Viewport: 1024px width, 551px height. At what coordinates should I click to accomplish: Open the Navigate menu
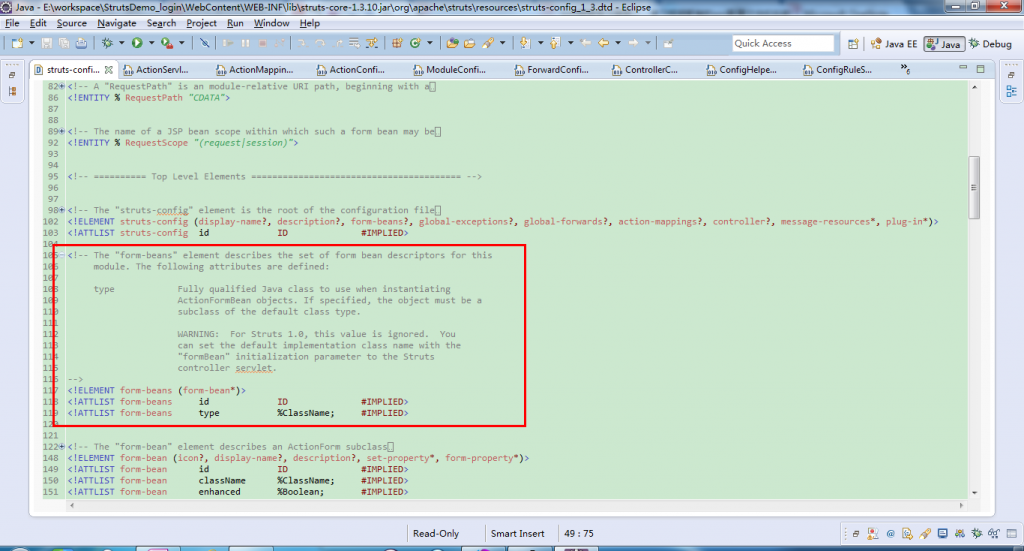coord(117,23)
